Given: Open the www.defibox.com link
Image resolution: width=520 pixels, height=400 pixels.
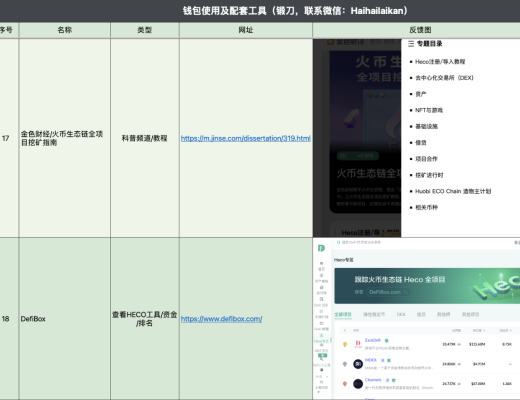Looking at the screenshot, I should tap(221, 319).
